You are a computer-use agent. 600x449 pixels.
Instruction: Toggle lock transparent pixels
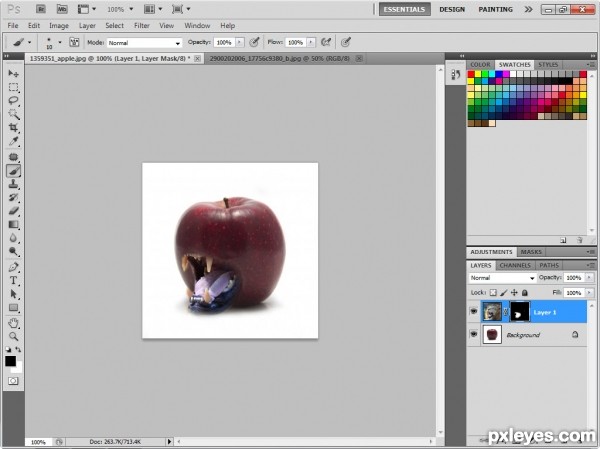[x=493, y=293]
